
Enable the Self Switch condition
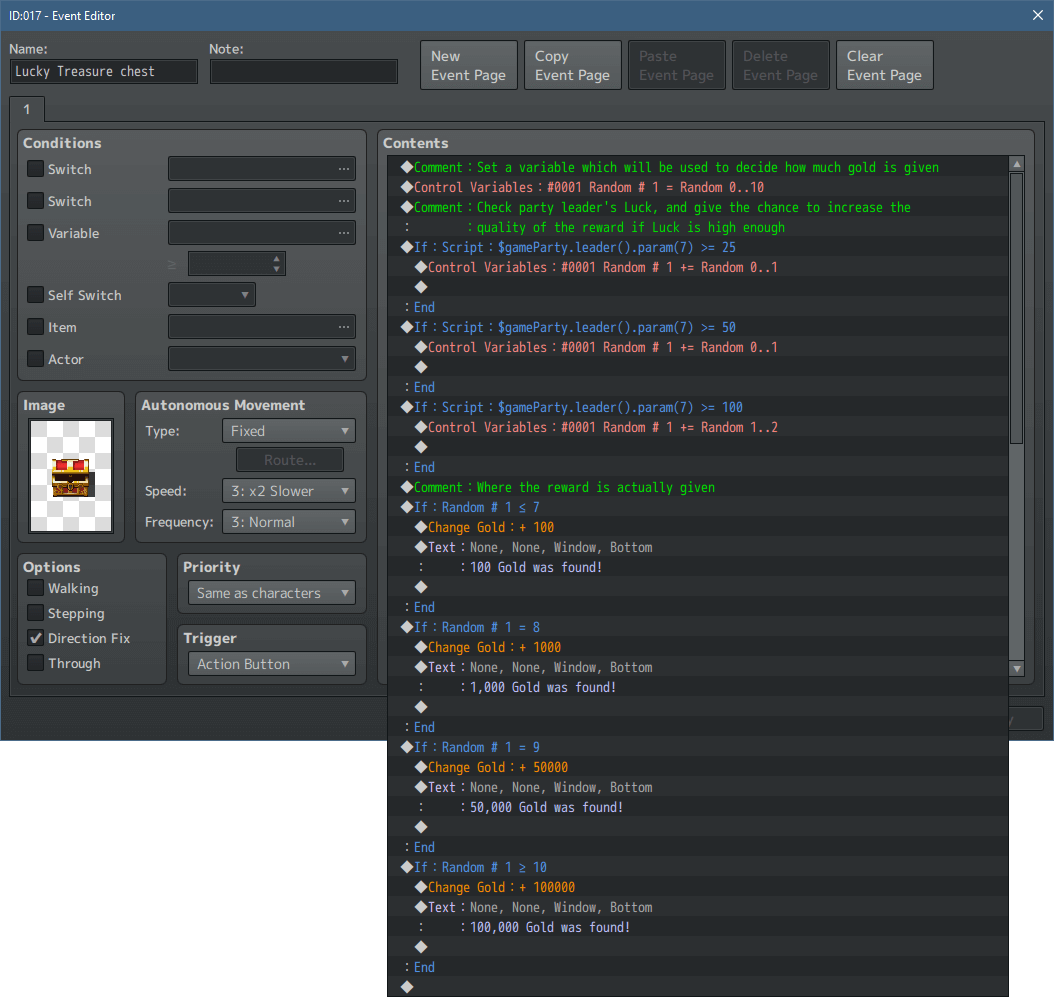[34, 295]
